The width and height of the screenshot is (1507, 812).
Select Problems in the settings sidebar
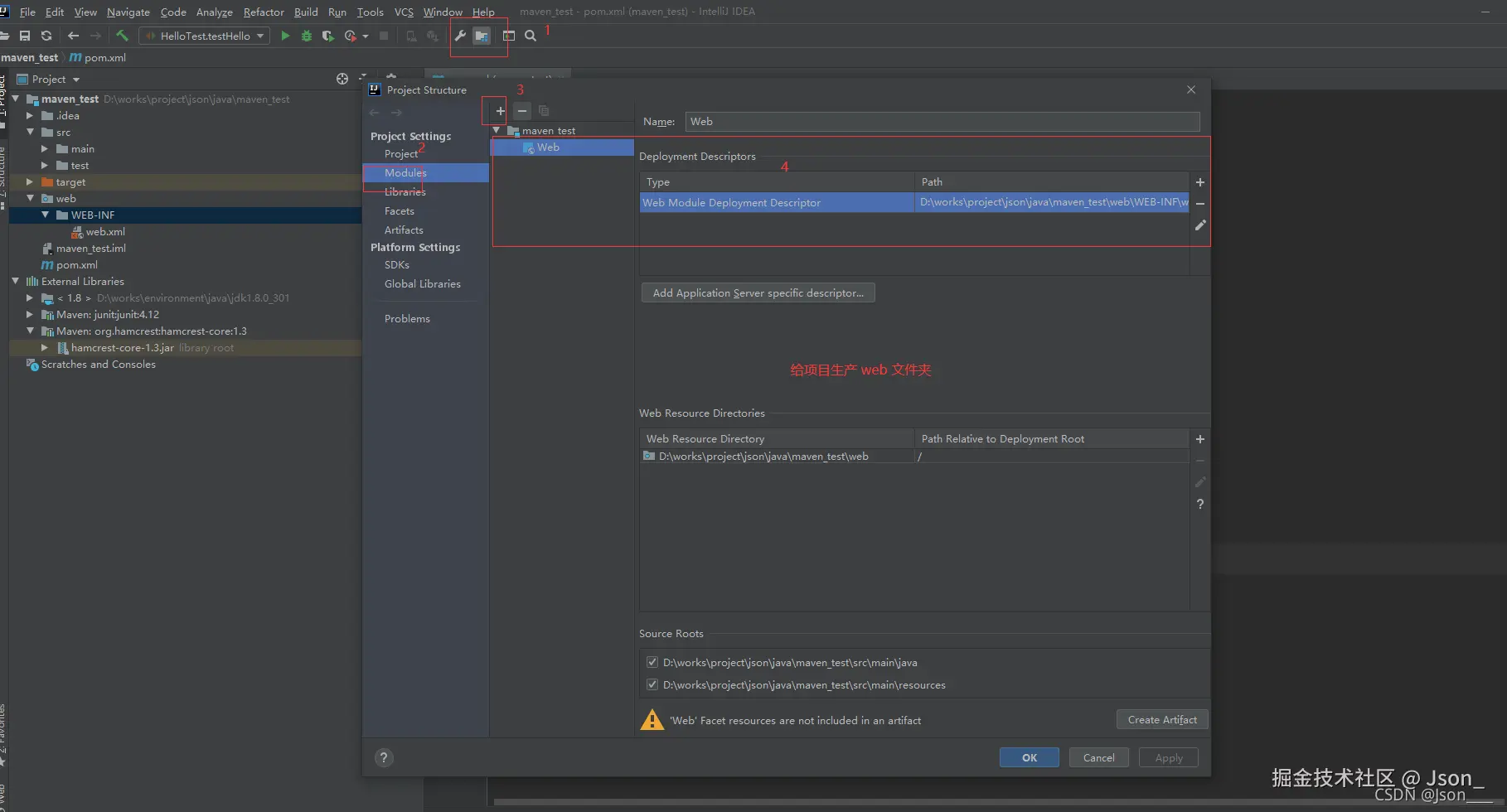point(407,318)
